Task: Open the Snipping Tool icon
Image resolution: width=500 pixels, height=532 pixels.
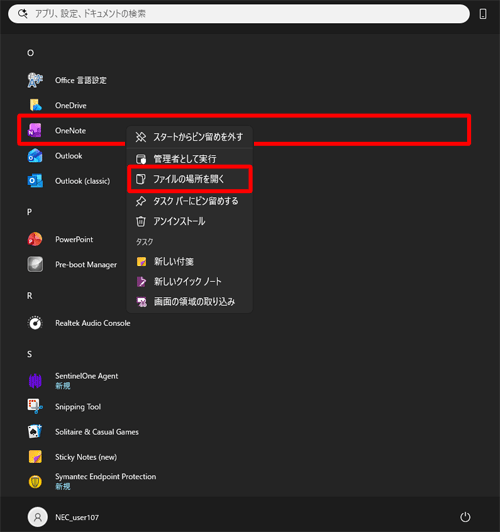Action: [35, 406]
